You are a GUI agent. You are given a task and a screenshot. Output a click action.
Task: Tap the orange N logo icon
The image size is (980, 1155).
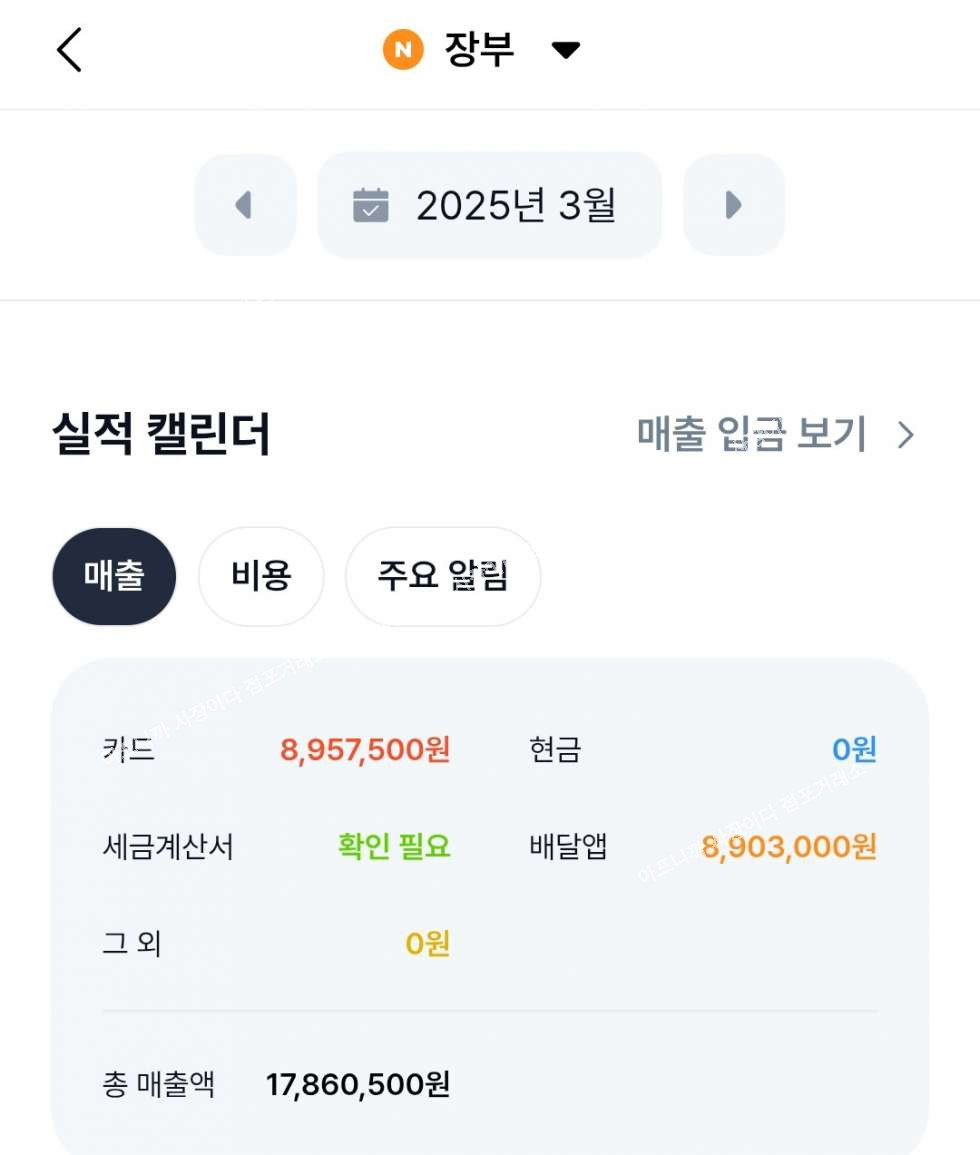coord(403,50)
